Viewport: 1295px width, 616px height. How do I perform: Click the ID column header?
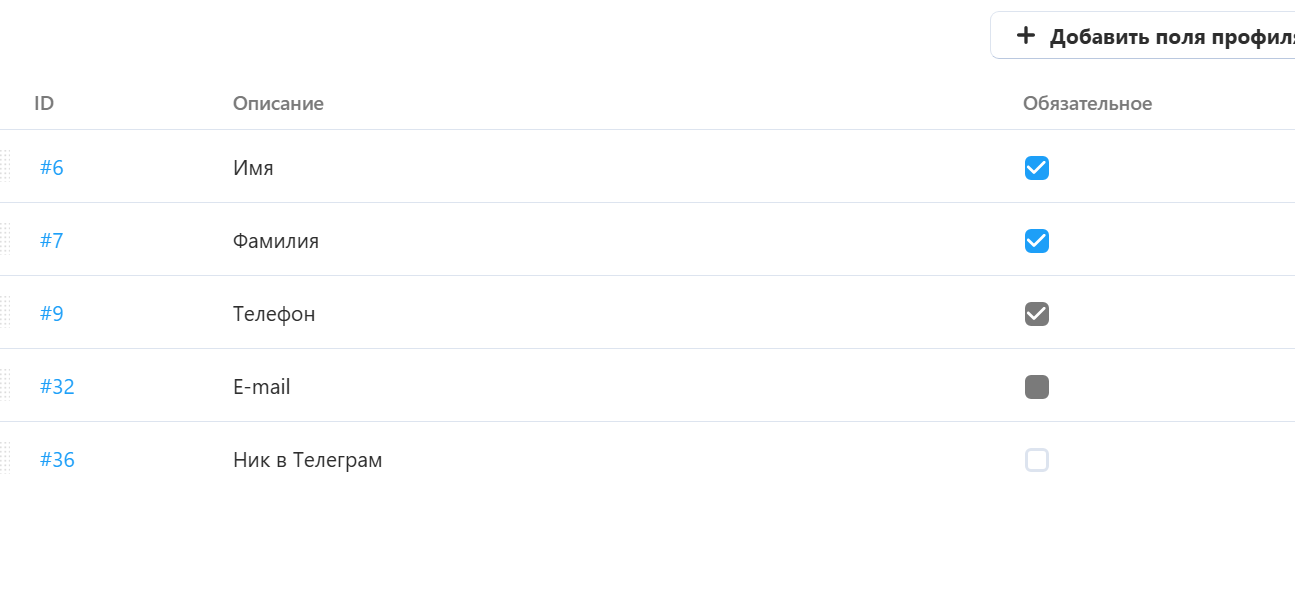point(44,104)
